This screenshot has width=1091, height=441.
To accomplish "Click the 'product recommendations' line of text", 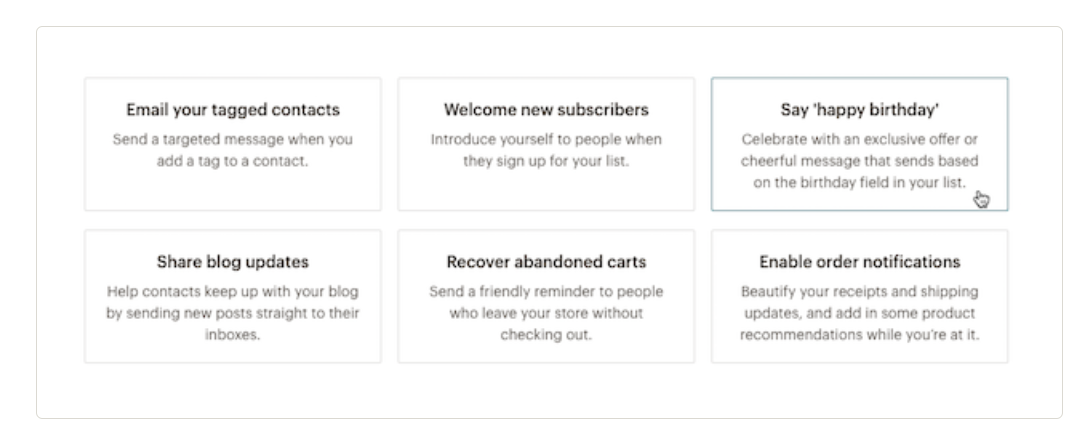I will point(859,334).
